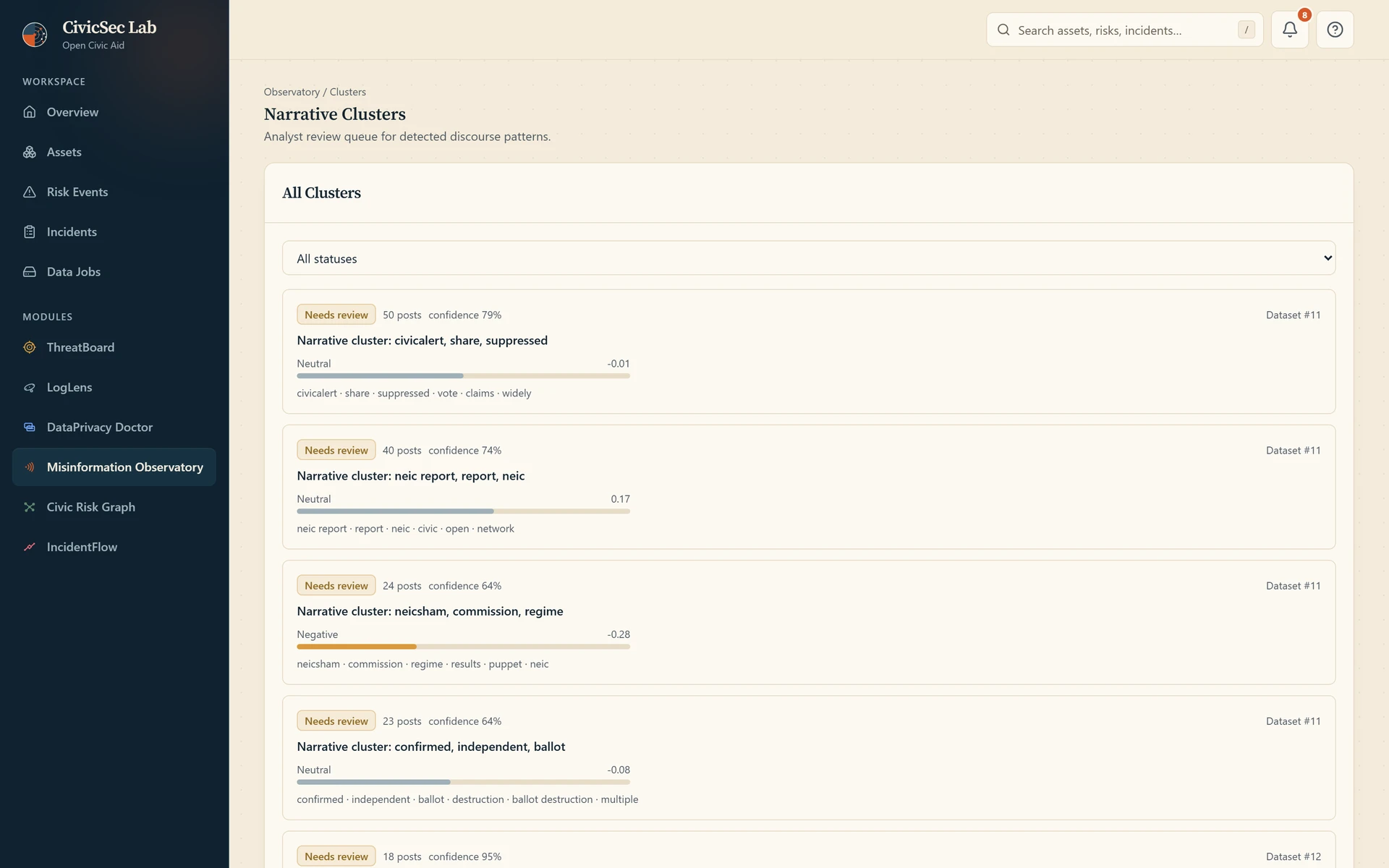
Task: Click '50 posts' count
Action: [x=402, y=315]
